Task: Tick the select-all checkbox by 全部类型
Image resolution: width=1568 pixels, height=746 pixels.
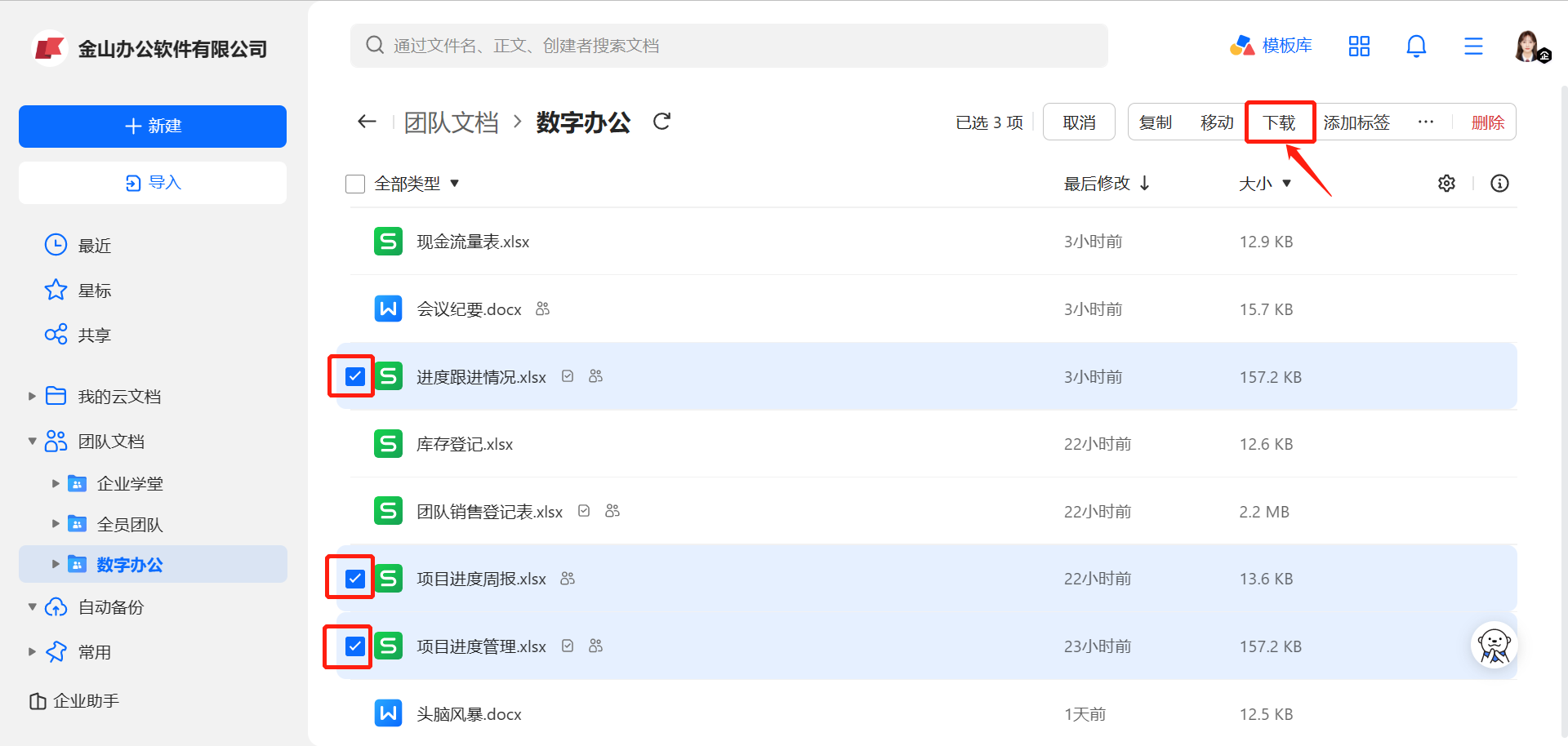Action: [355, 184]
